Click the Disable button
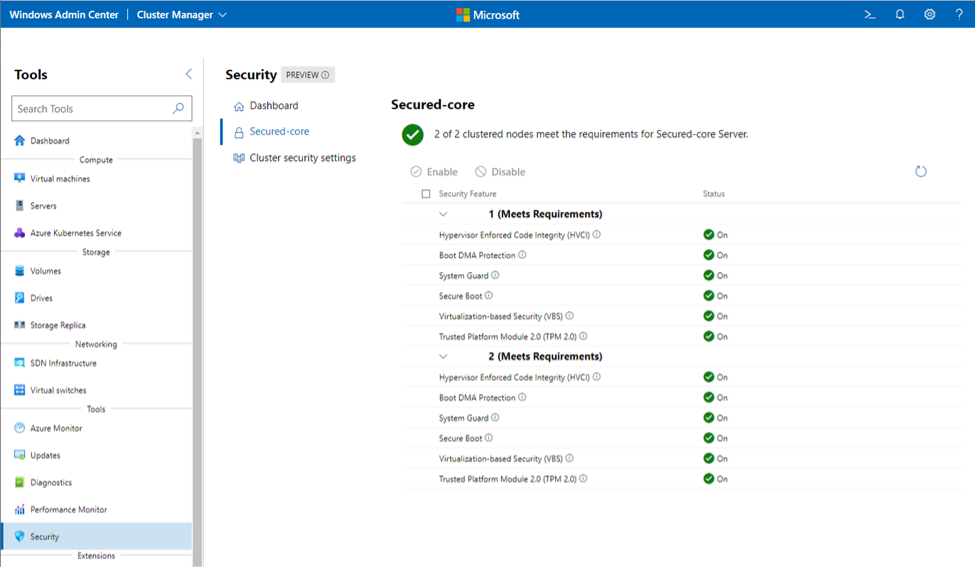 [x=500, y=172]
